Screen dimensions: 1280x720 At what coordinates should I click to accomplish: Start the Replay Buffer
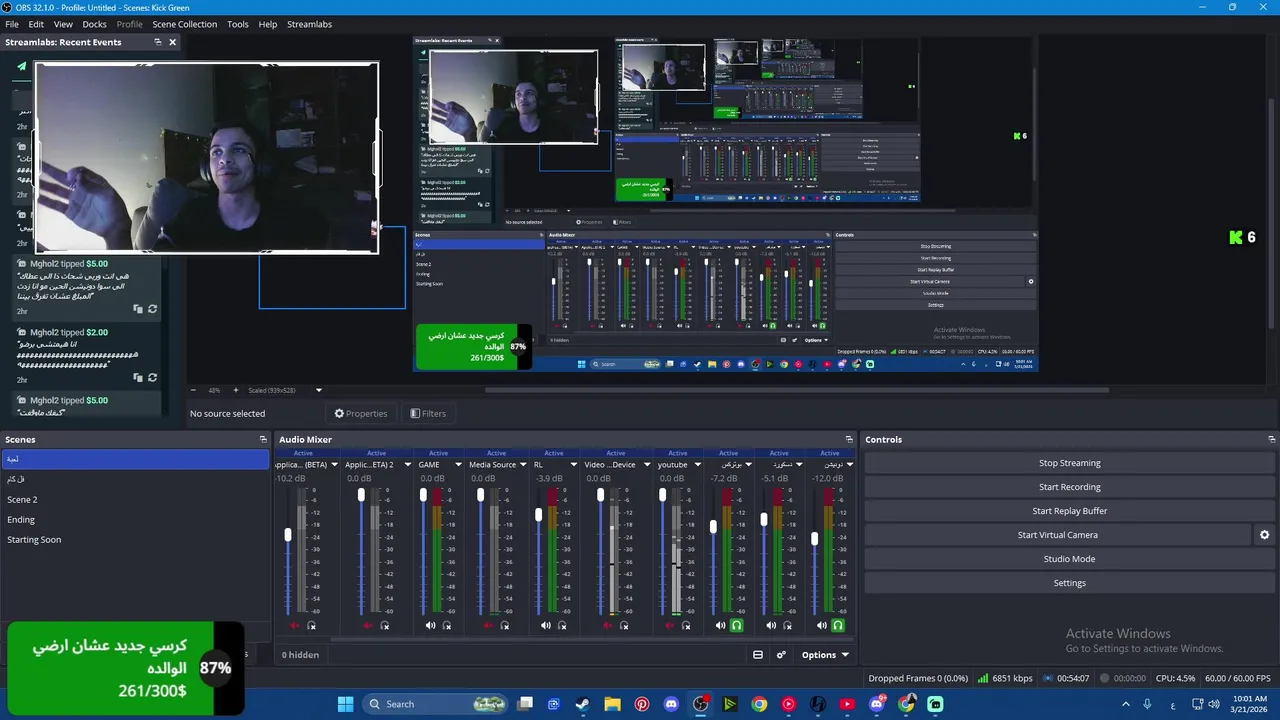pos(1069,511)
